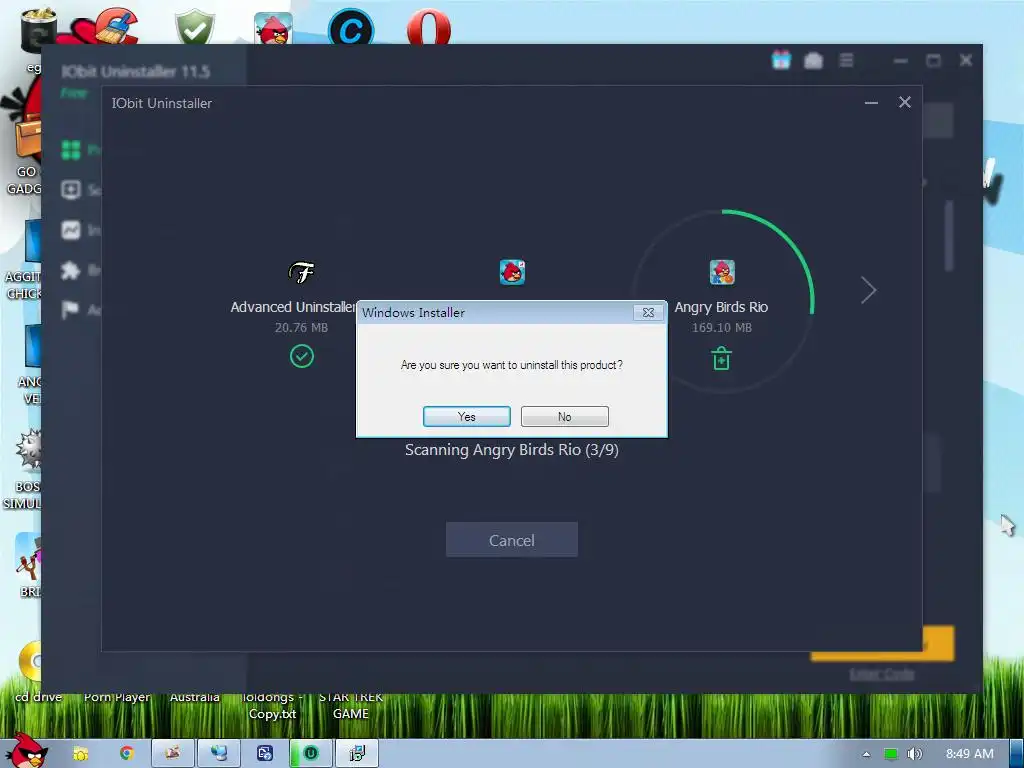
Task: Cancel the Angry Birds Rio scanning
Action: (511, 539)
